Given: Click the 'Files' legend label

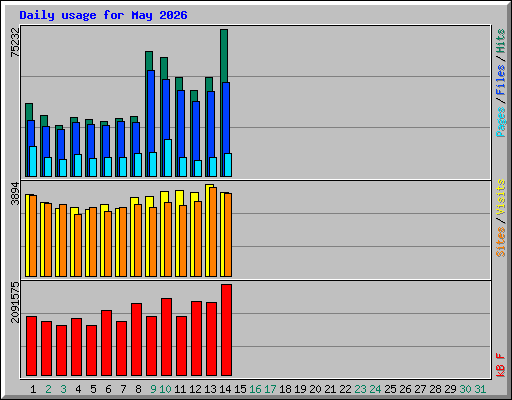Looking at the screenshot, I should point(501,80).
